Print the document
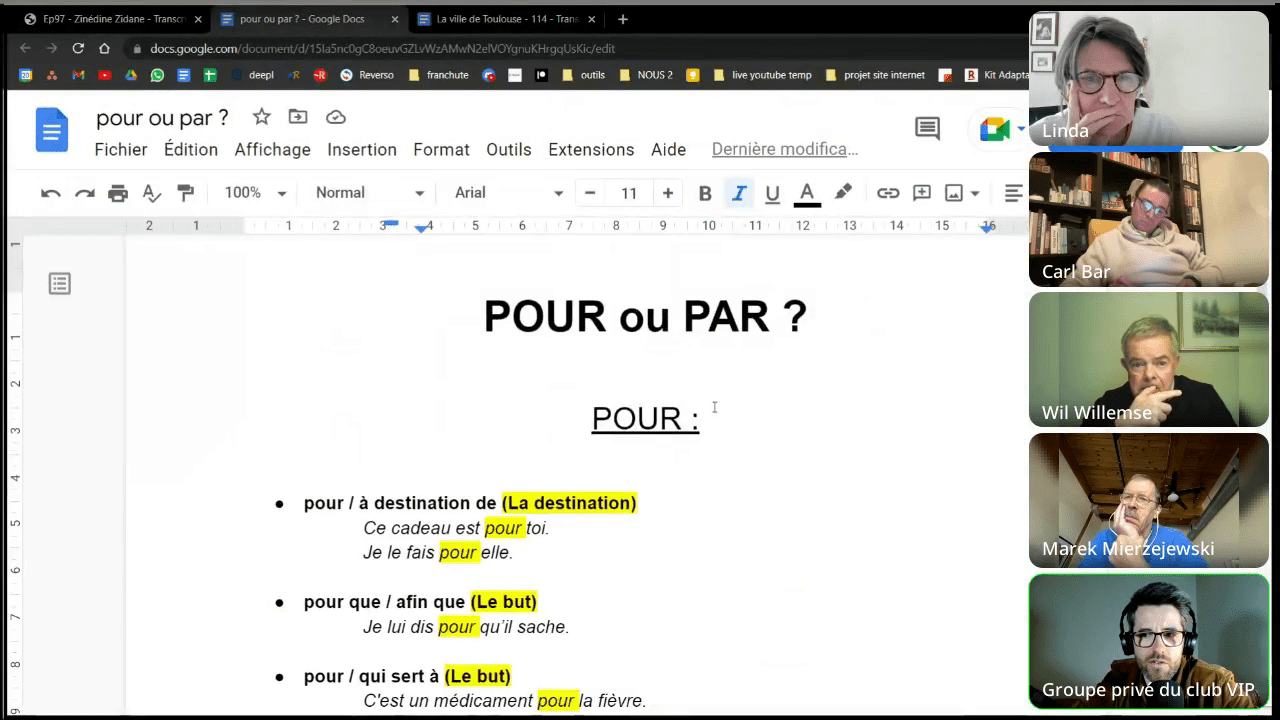The height and width of the screenshot is (720, 1280). tap(118, 193)
